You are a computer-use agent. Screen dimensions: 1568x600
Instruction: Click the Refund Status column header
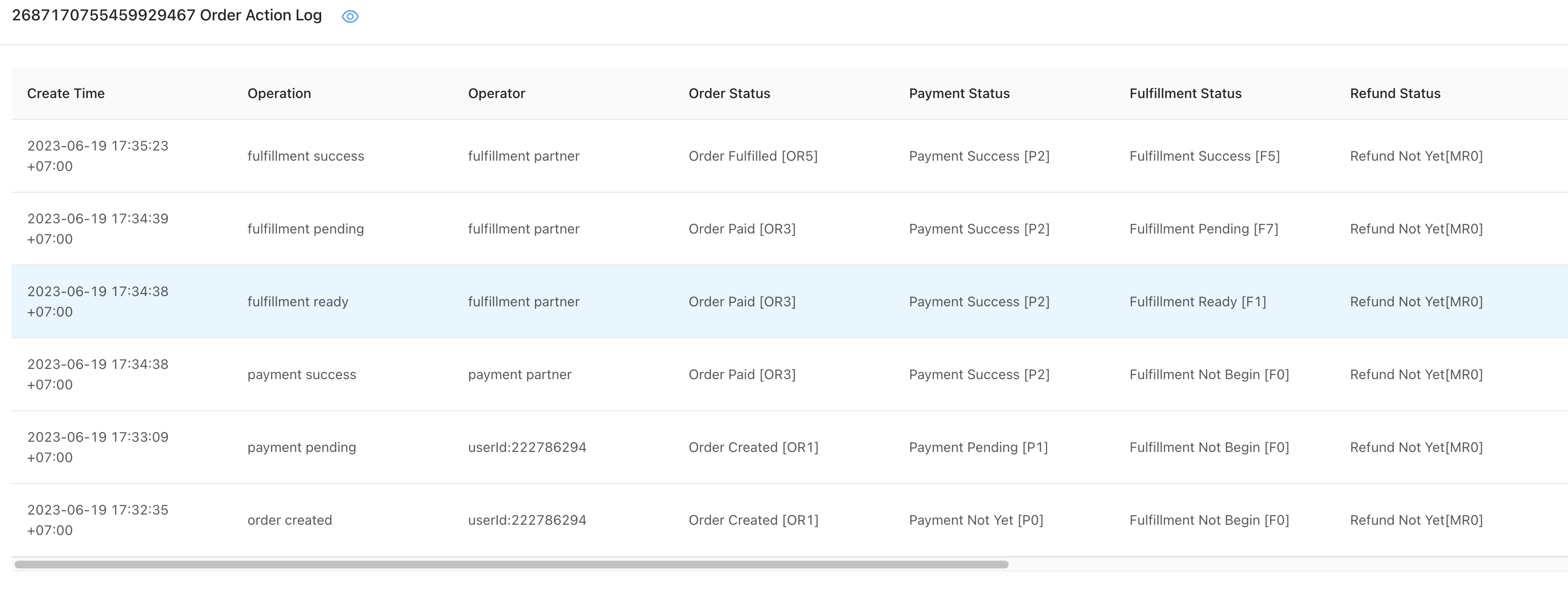pyautogui.click(x=1394, y=93)
